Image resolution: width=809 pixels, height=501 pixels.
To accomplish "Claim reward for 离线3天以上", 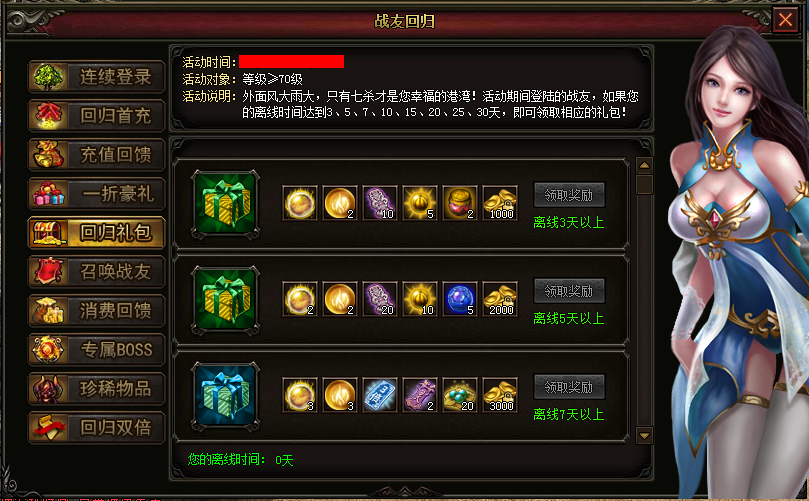I will click(x=569, y=195).
